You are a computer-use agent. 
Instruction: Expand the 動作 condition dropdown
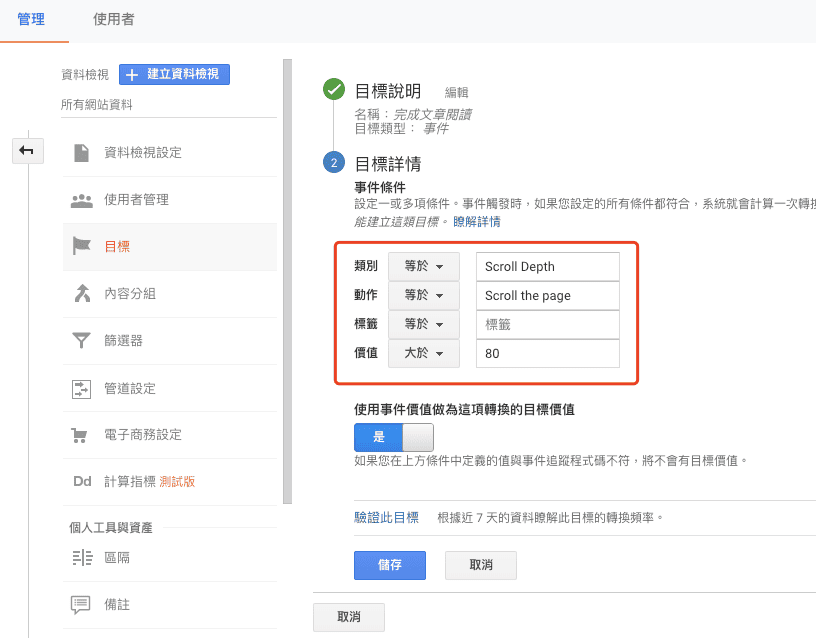click(x=423, y=296)
